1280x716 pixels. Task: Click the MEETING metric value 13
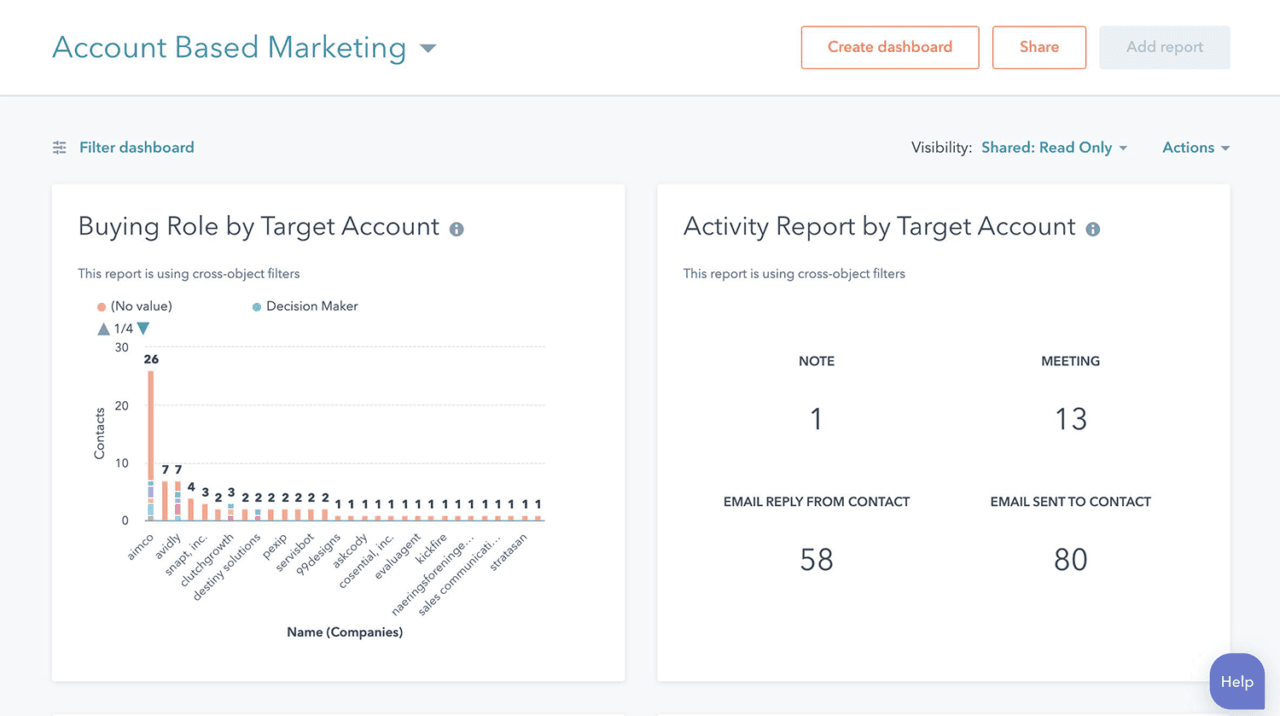coord(1070,418)
